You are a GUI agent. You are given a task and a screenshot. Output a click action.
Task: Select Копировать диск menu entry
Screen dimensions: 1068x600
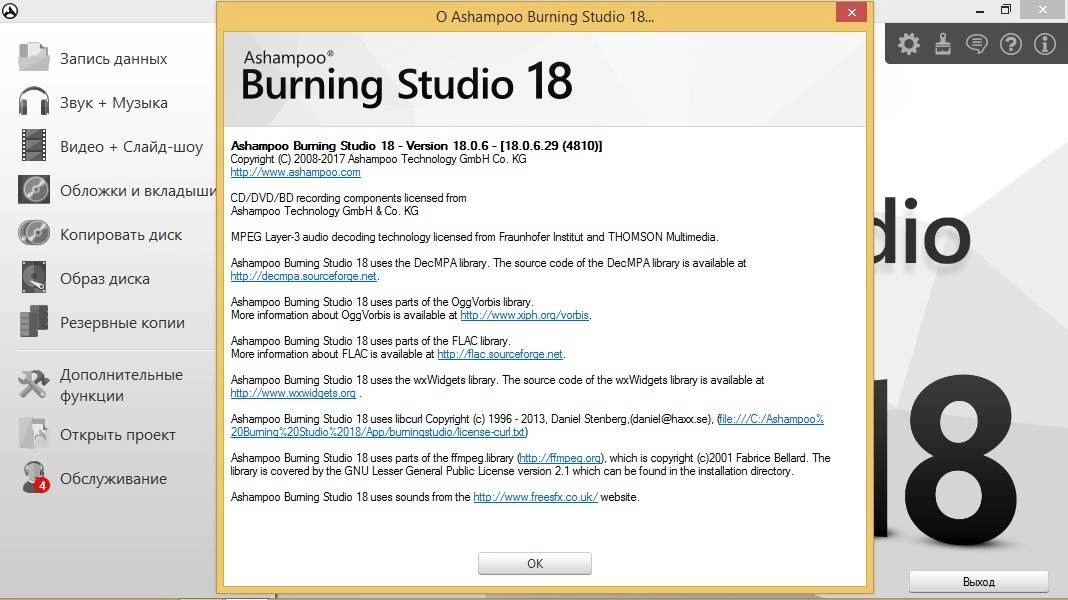coord(121,235)
